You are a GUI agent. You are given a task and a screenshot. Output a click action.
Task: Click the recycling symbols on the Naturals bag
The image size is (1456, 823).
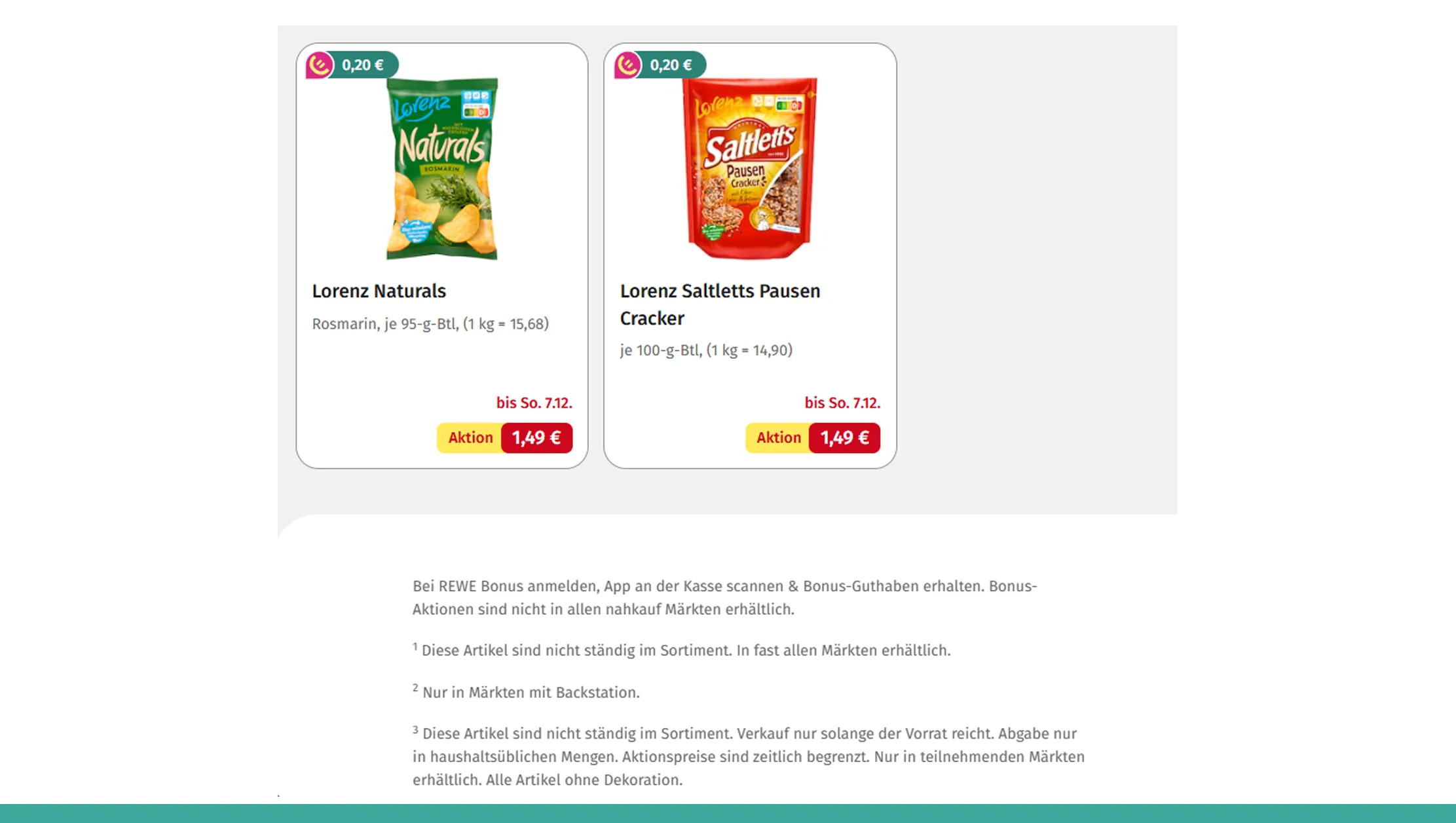point(476,94)
